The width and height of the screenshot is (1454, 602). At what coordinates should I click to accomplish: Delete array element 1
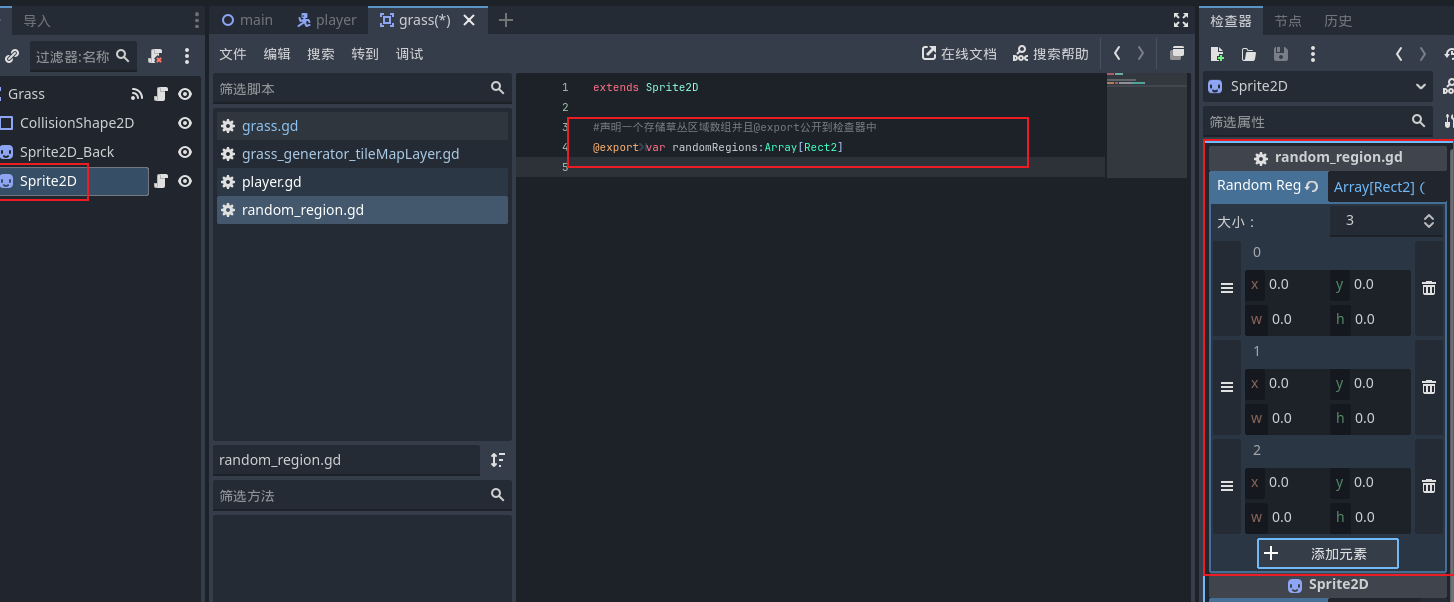[x=1429, y=387]
